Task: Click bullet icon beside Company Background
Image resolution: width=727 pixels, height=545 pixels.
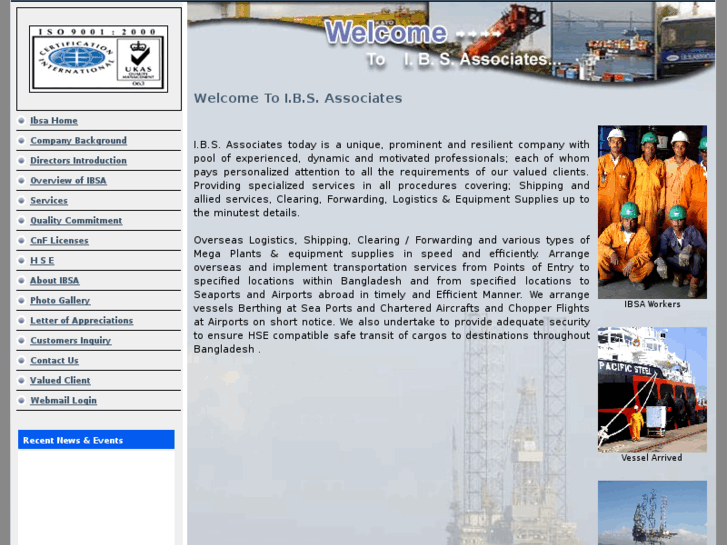Action: [x=21, y=141]
